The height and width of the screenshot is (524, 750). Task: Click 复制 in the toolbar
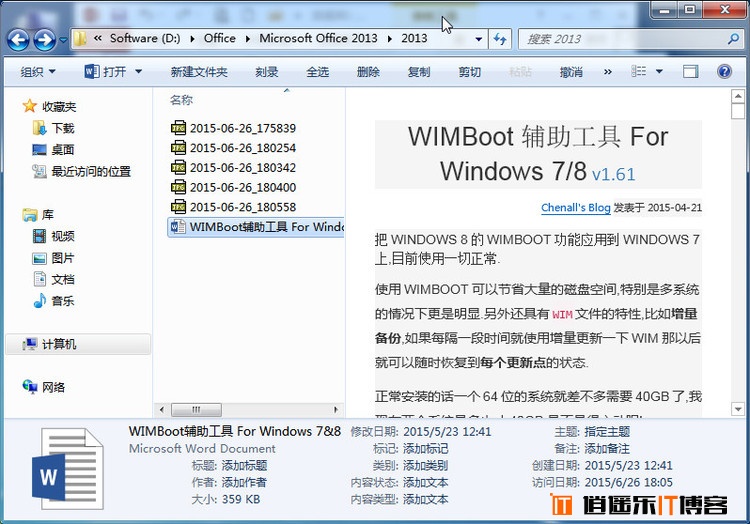419,72
